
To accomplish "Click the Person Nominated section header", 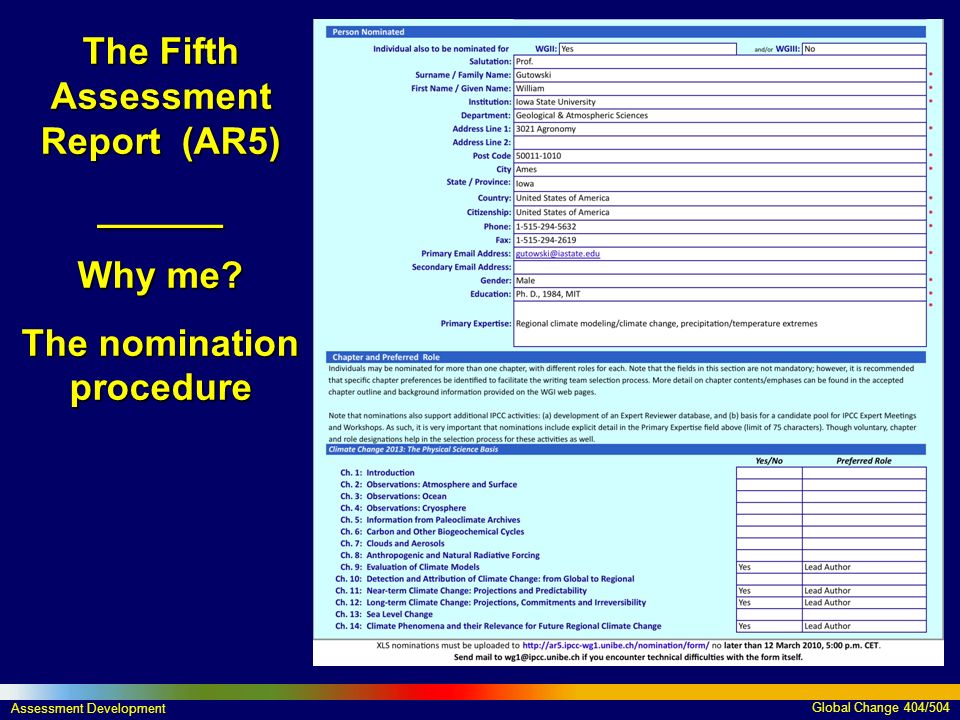I will click(626, 32).
